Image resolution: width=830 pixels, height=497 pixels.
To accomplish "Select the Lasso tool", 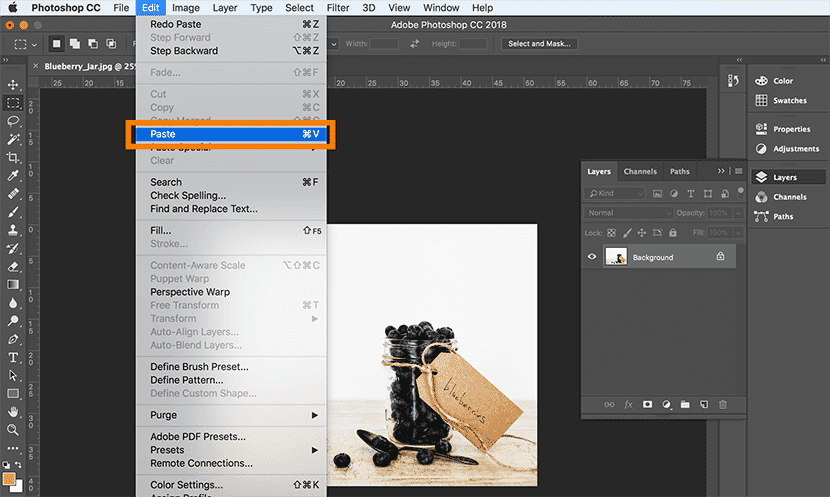I will coord(14,121).
